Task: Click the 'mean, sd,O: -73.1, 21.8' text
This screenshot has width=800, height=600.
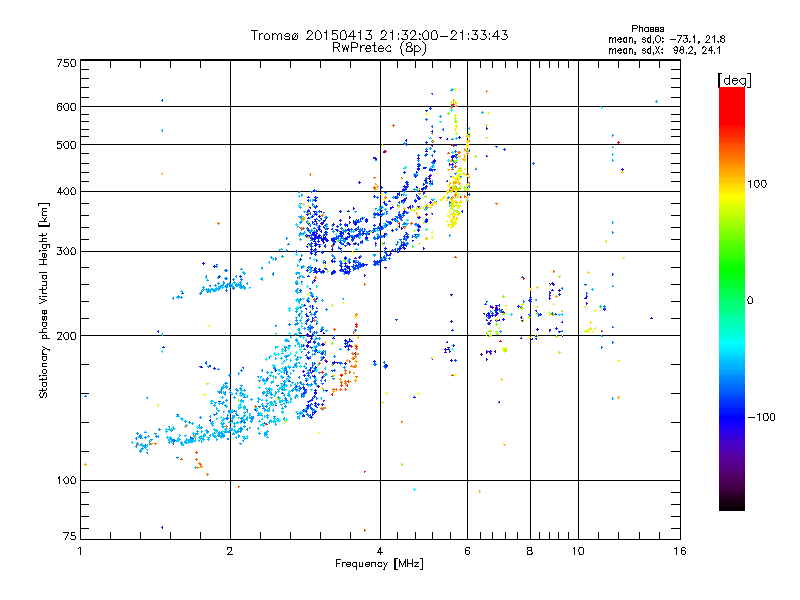Action: (666, 39)
